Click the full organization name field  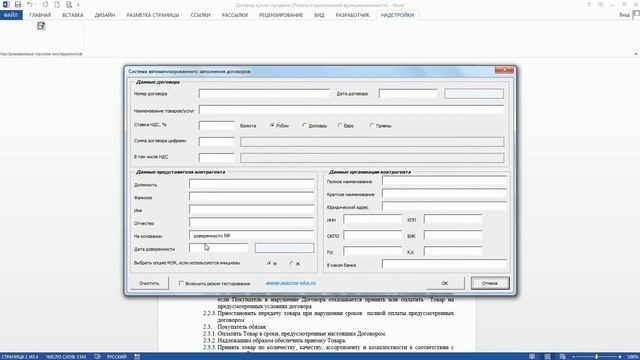(x=444, y=181)
